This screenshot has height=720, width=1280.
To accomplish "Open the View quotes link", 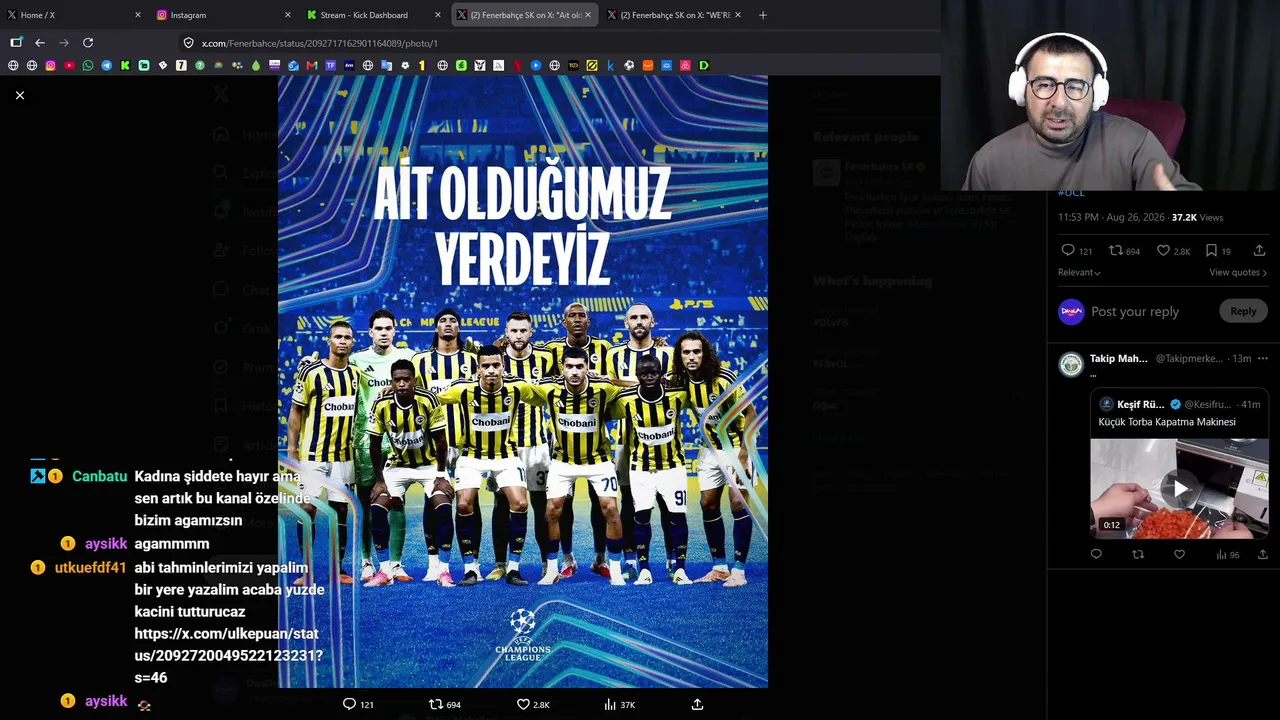I will (1238, 272).
